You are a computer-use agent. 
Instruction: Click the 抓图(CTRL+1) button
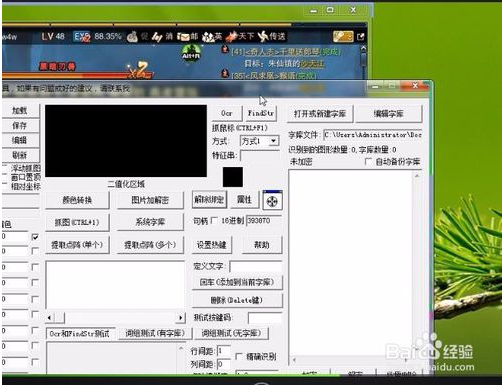tap(77, 222)
